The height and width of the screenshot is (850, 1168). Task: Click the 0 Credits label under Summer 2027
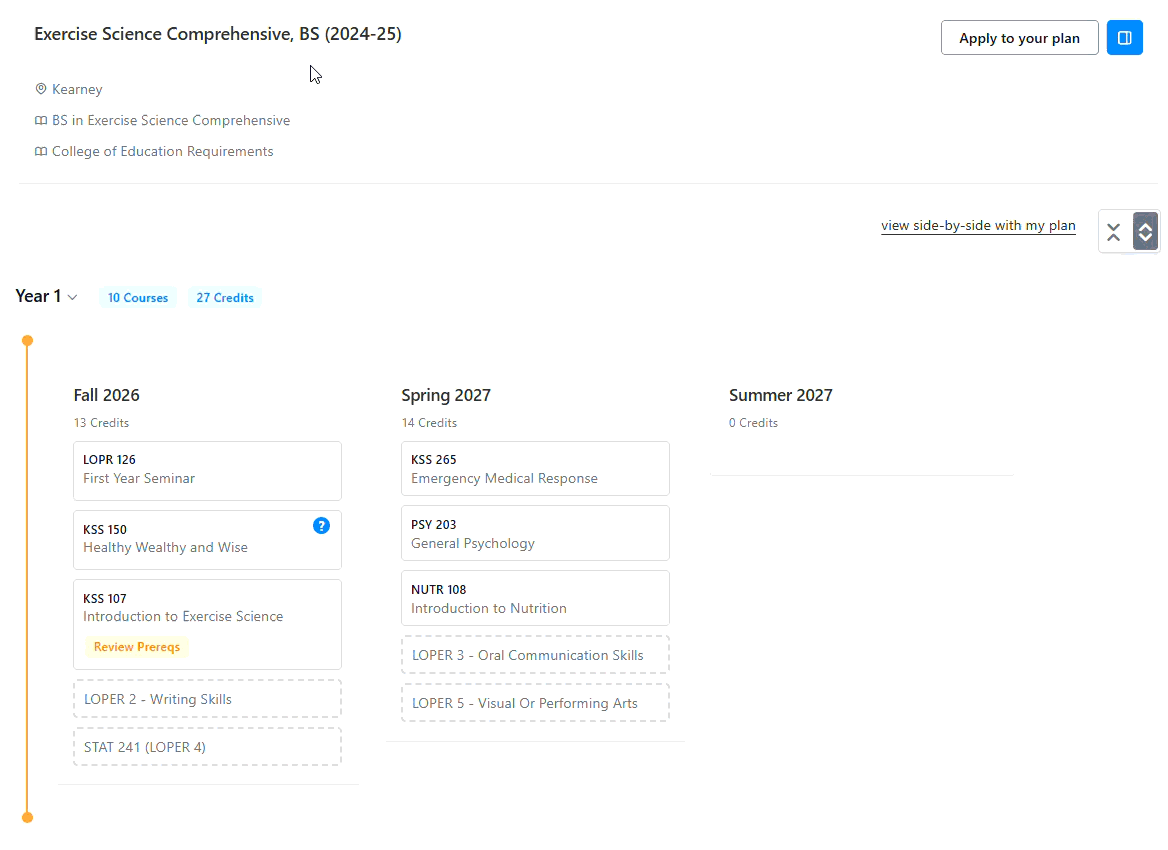(x=753, y=422)
